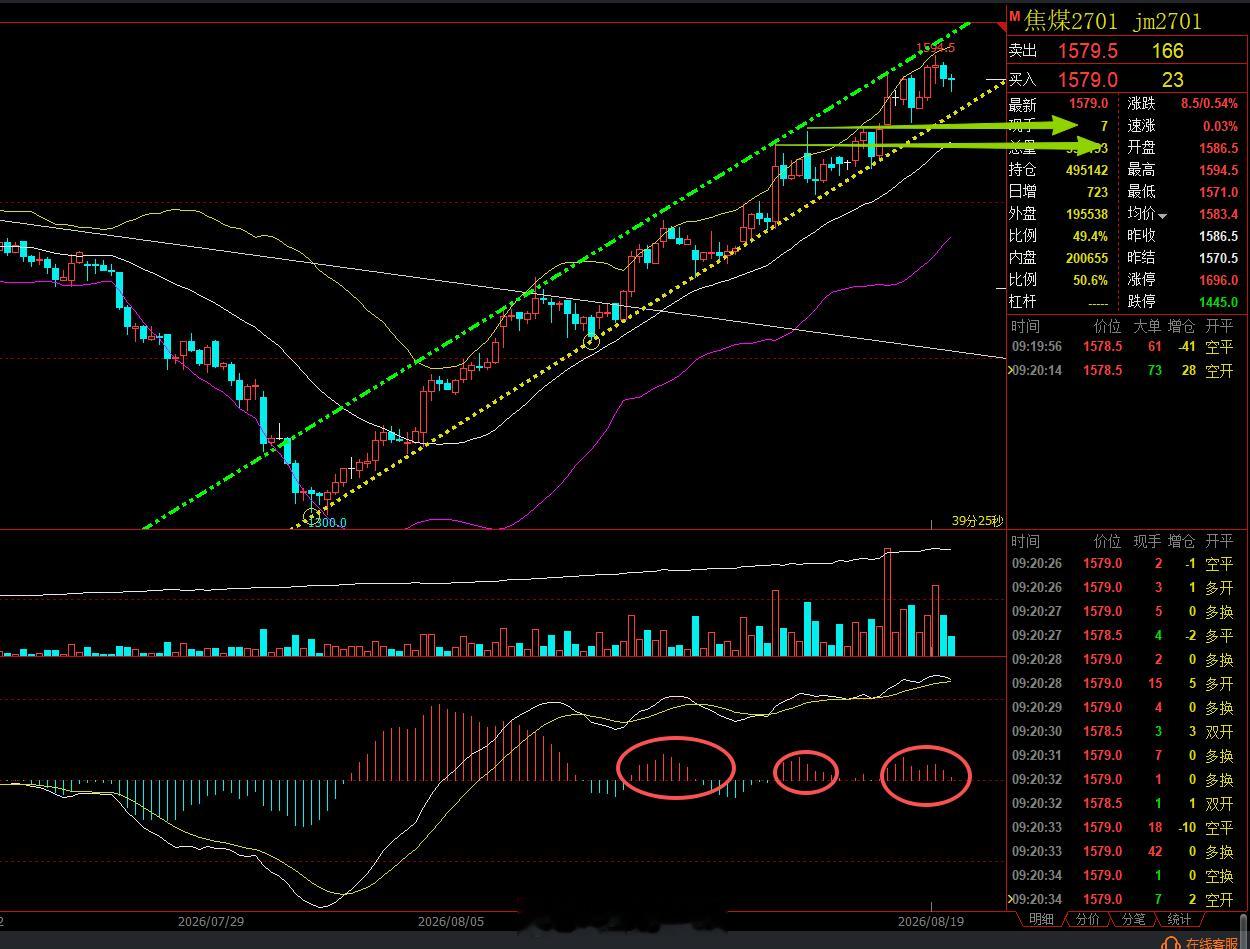This screenshot has width=1250, height=949.
Task: Click the sell volume 166
Action: click(1167, 51)
